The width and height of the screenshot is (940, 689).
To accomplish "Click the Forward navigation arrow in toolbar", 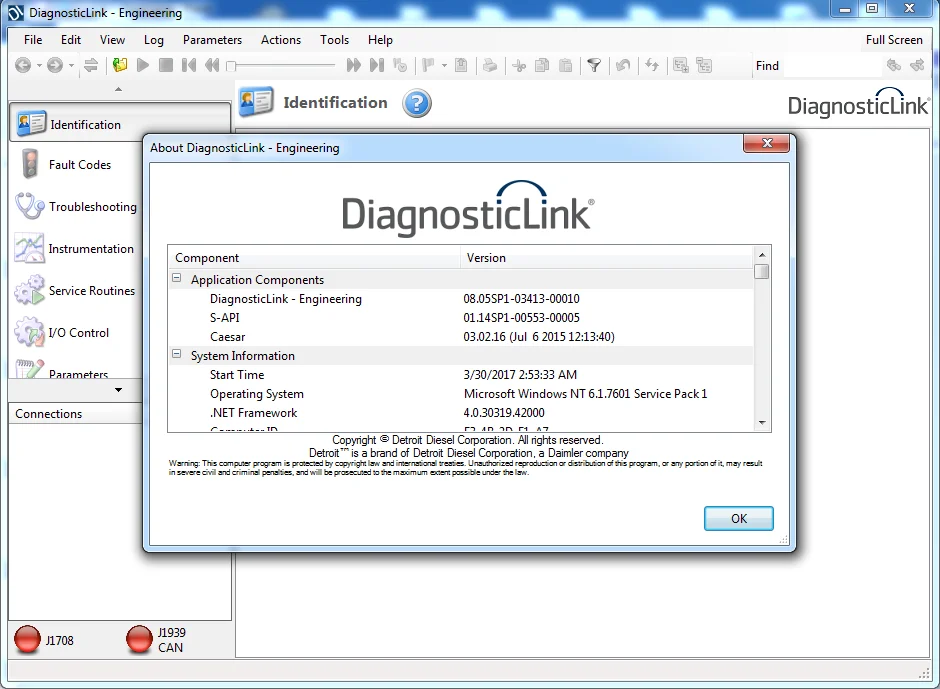I will (x=55, y=65).
